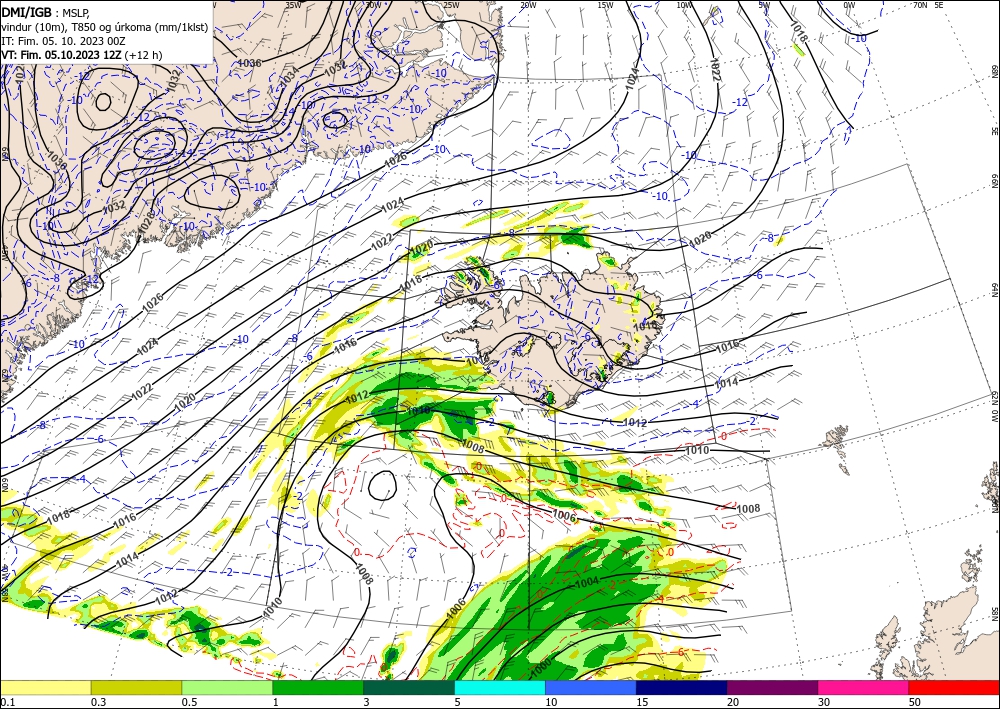Click the '30' legend scale label
1000x709 pixels.
823,703
